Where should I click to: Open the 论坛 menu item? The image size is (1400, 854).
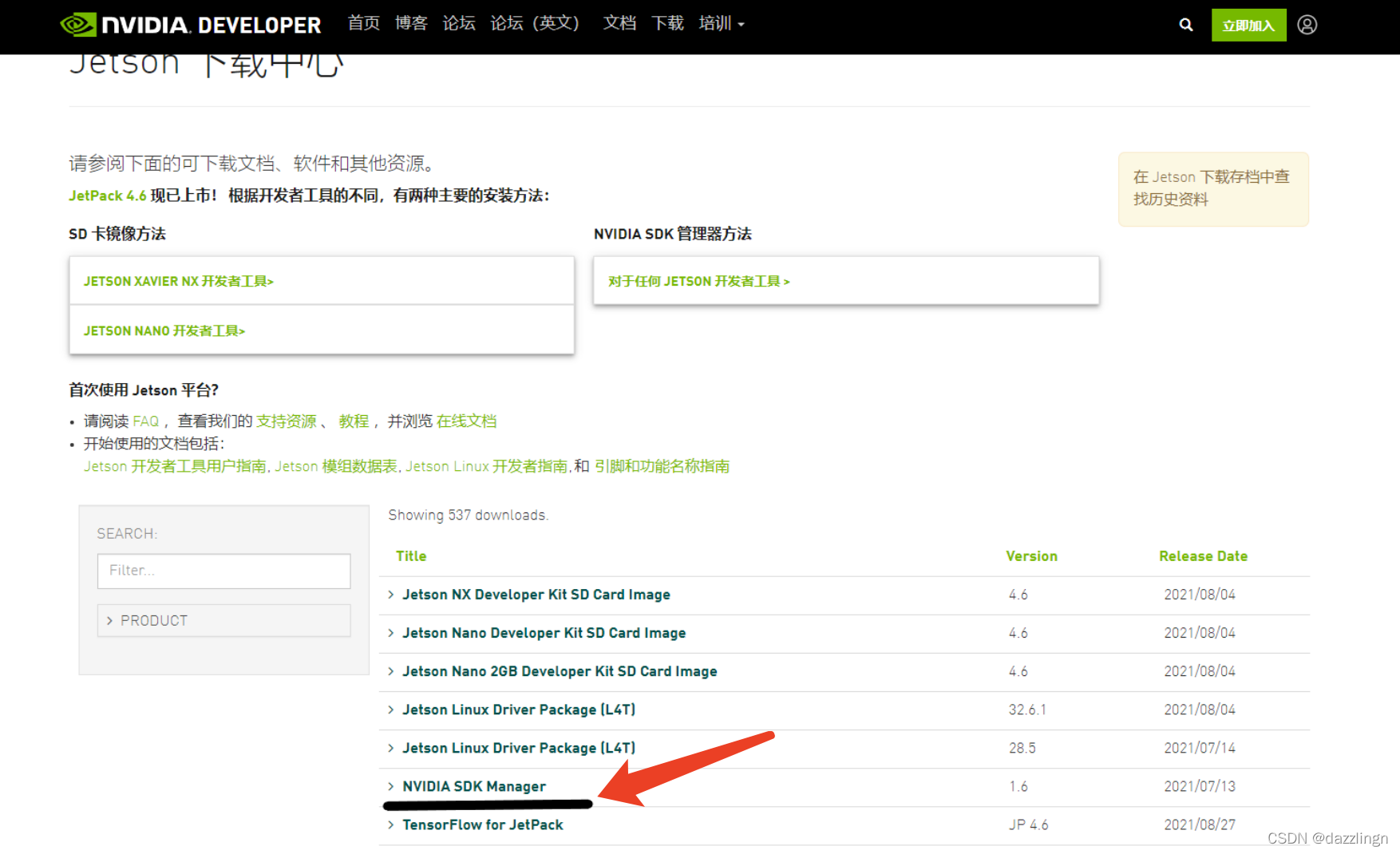(459, 23)
